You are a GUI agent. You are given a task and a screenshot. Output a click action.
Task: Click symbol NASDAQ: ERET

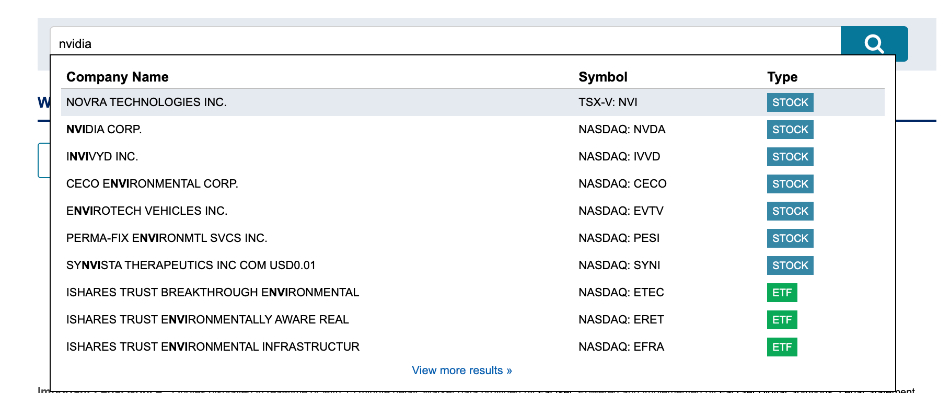point(621,320)
